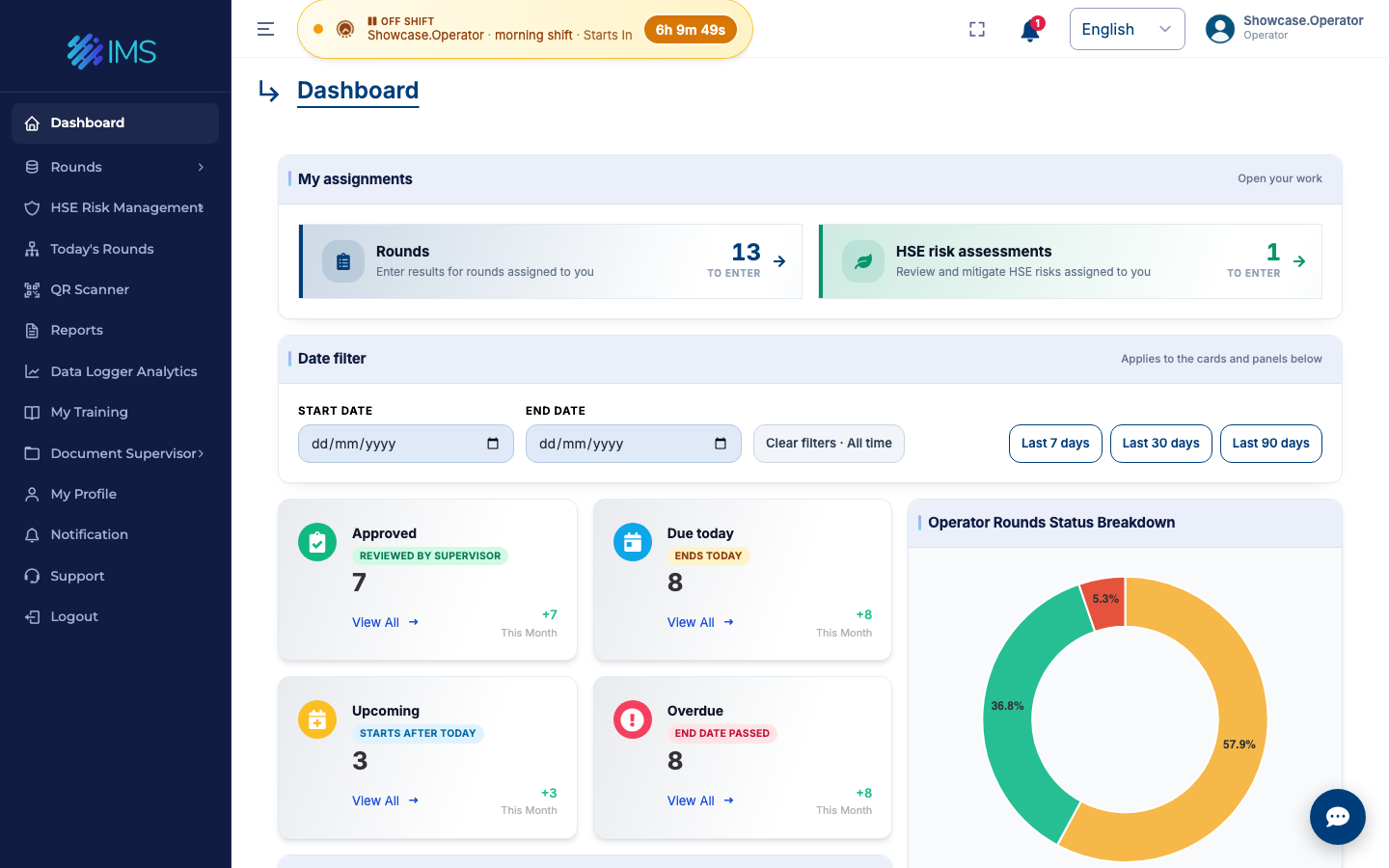1389x868 pixels.
Task: Click the green Approved check icon
Action: pyautogui.click(x=317, y=542)
